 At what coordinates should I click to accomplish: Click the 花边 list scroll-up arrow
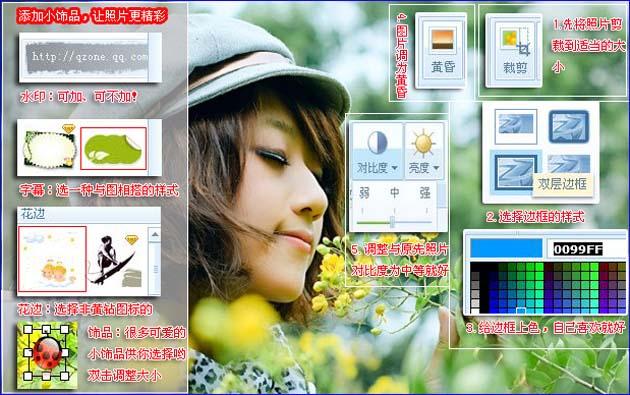tap(155, 234)
